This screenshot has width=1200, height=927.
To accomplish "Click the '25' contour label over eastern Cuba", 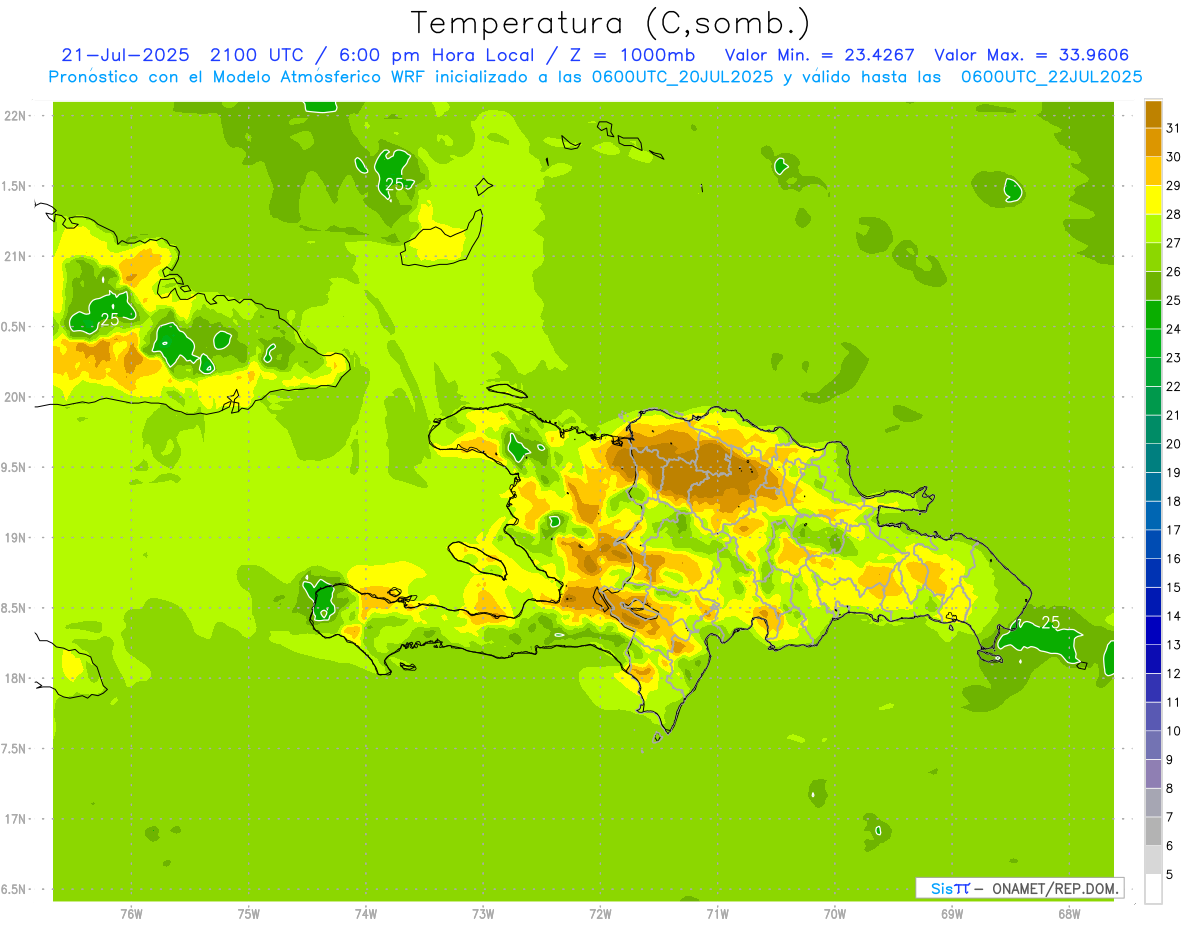I will pos(109,319).
